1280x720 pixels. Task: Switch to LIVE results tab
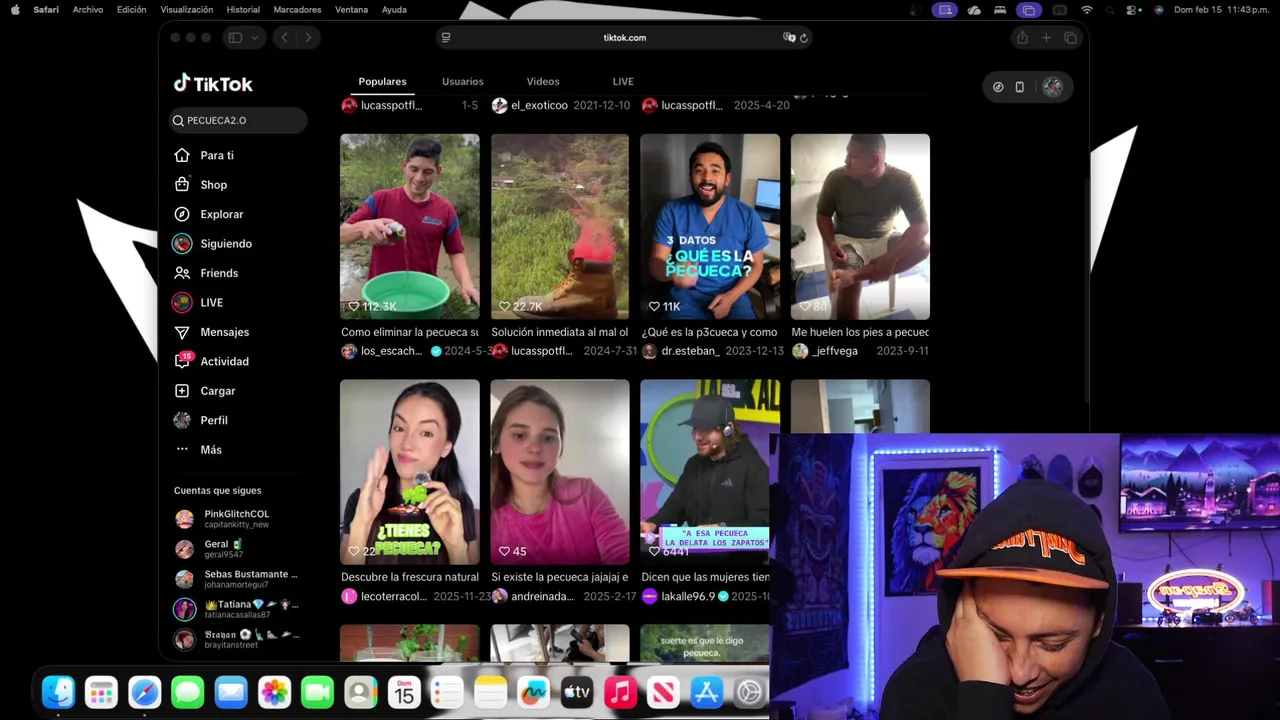pyautogui.click(x=623, y=81)
